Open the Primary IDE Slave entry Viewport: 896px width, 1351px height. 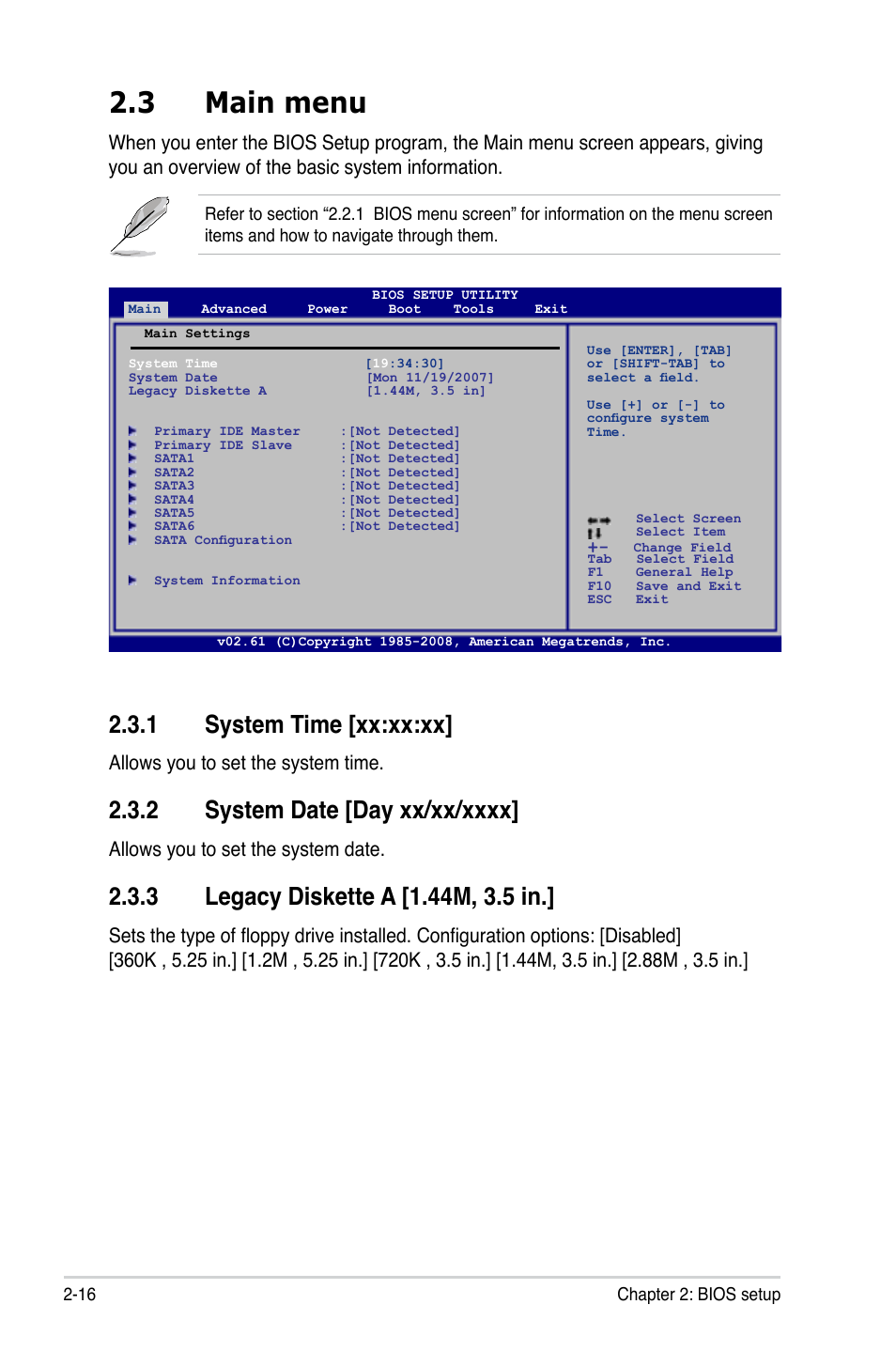pyautogui.click(x=223, y=445)
